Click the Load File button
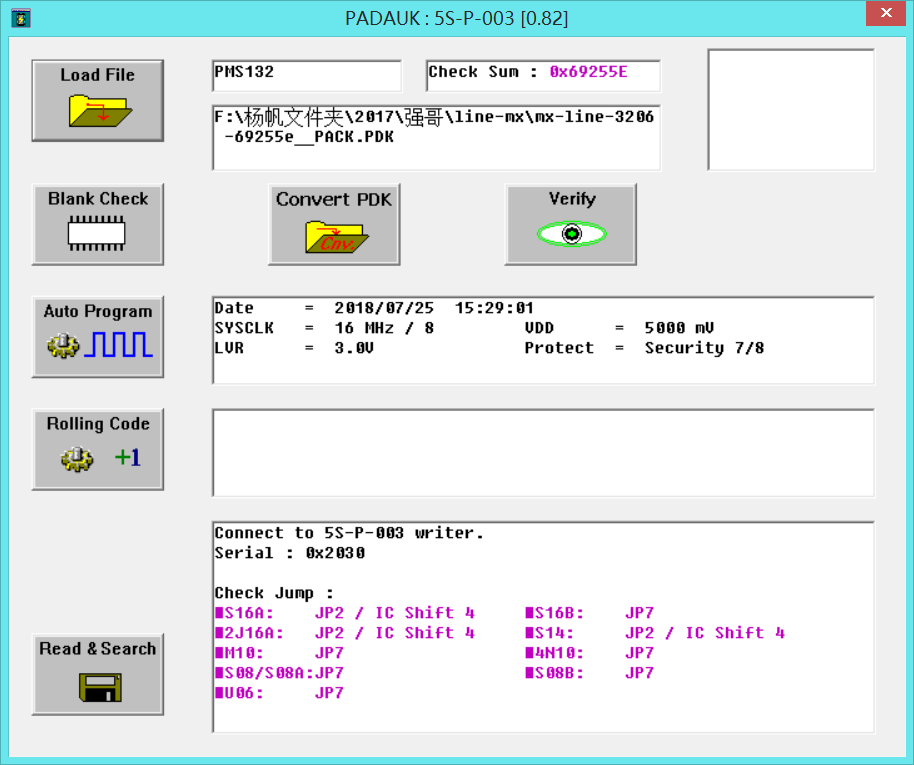Image resolution: width=914 pixels, height=765 pixels. click(97, 100)
